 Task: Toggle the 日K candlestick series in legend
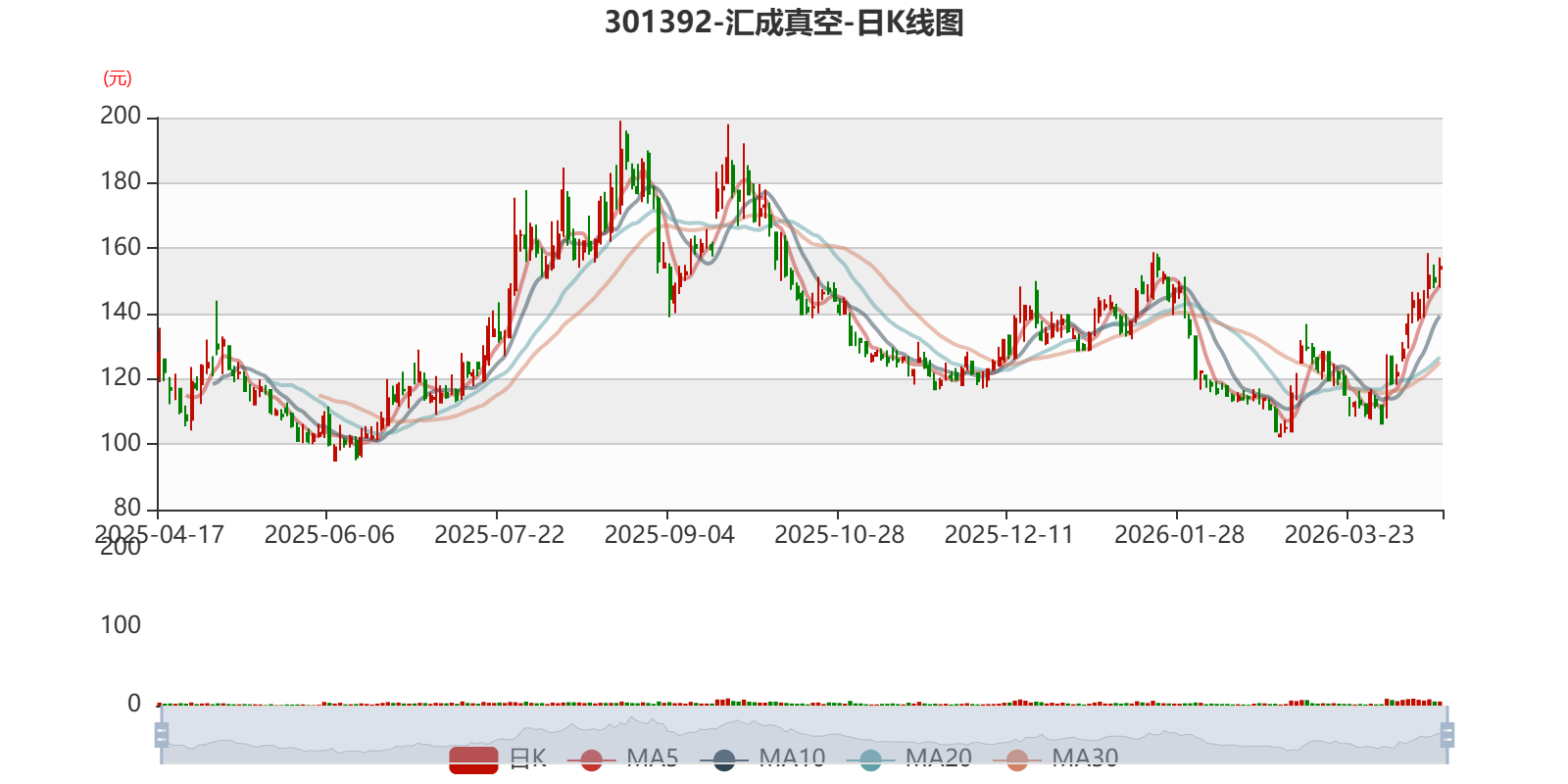(498, 759)
